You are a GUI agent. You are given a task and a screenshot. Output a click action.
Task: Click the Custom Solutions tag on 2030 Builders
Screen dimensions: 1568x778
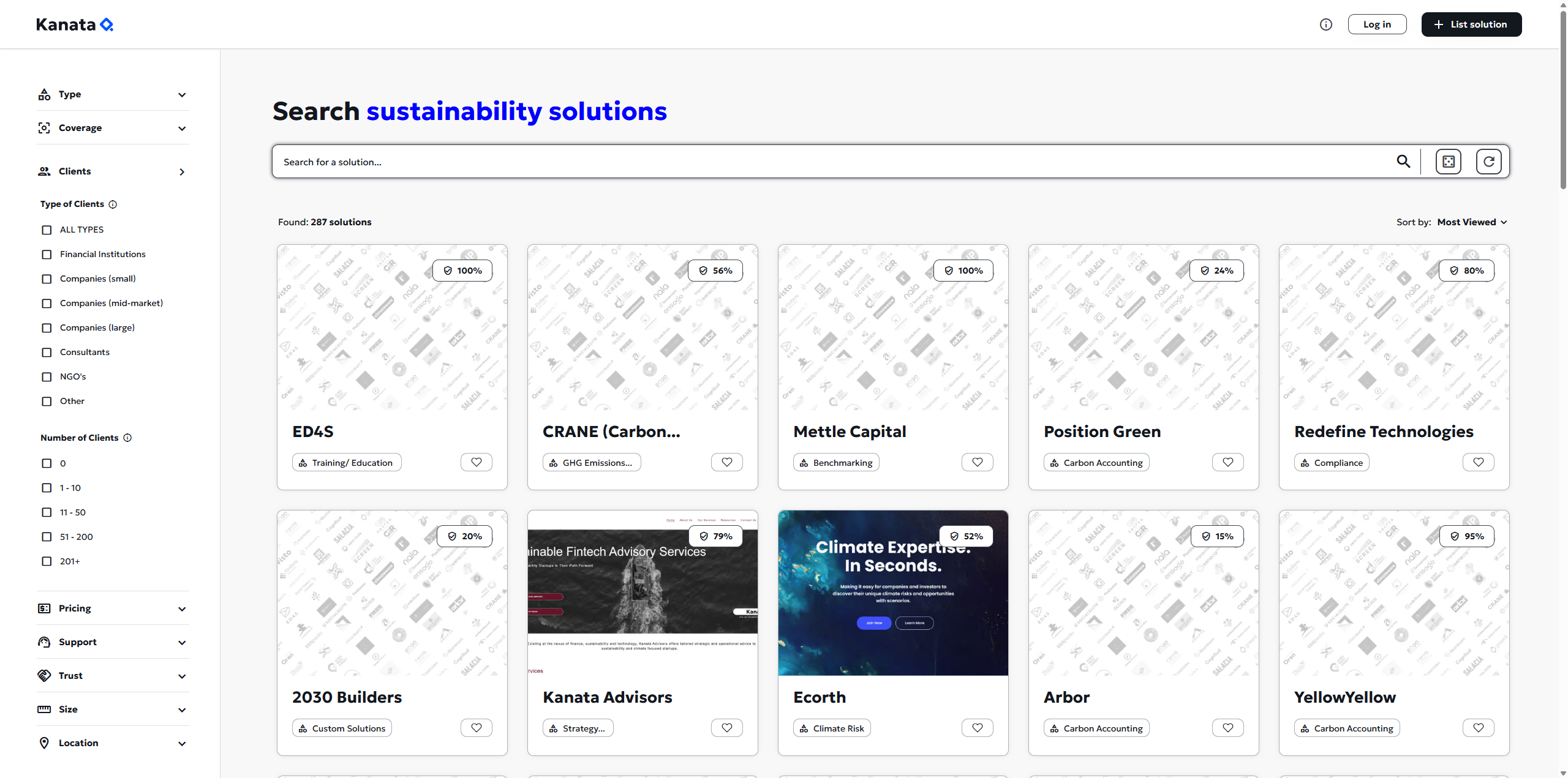coord(342,728)
